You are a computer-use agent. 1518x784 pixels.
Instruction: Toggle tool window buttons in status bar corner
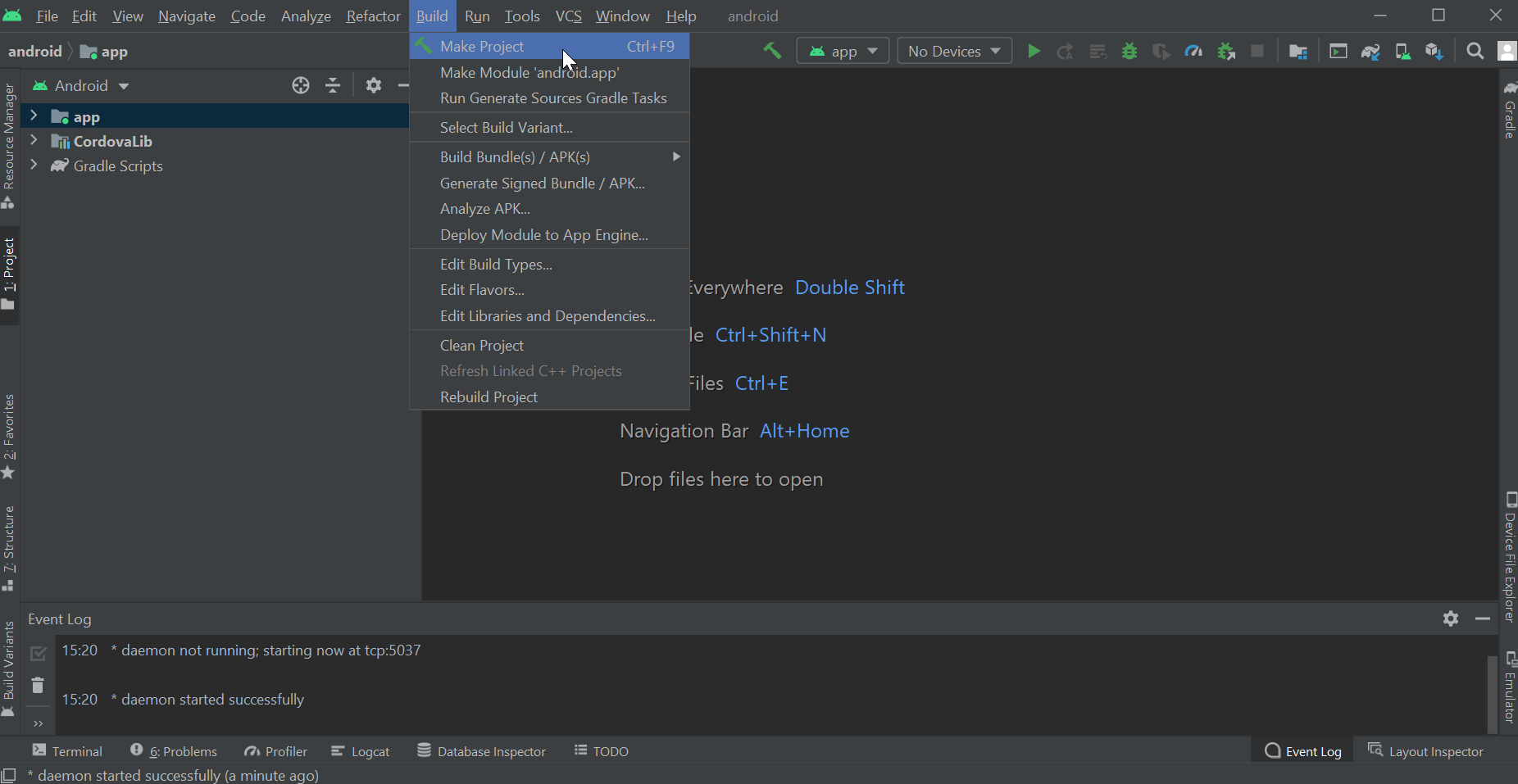[x=9, y=775]
